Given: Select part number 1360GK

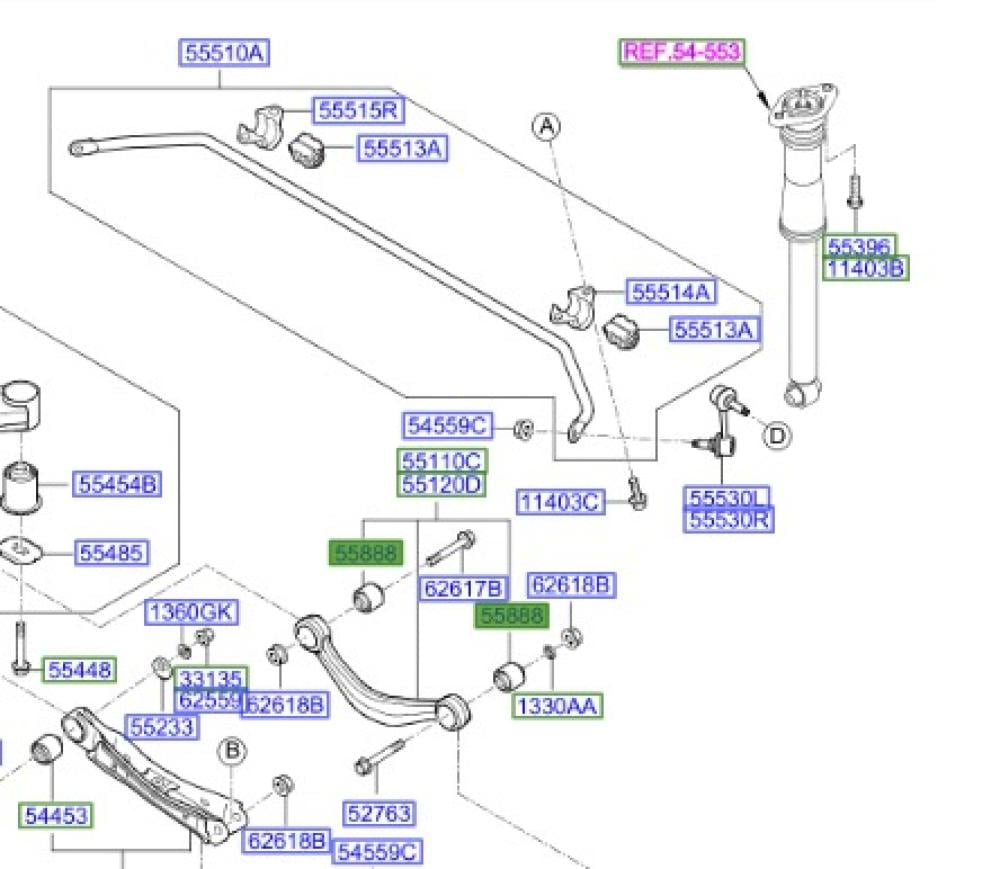Looking at the screenshot, I should (194, 613).
